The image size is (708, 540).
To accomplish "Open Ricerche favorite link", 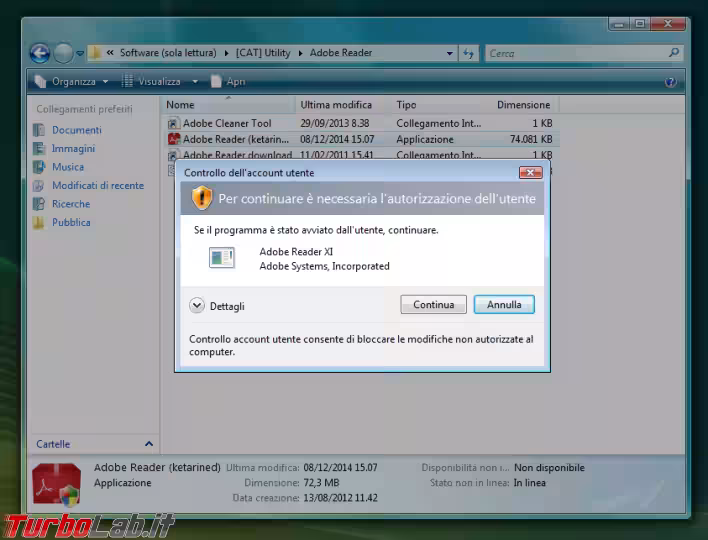I will point(70,204).
